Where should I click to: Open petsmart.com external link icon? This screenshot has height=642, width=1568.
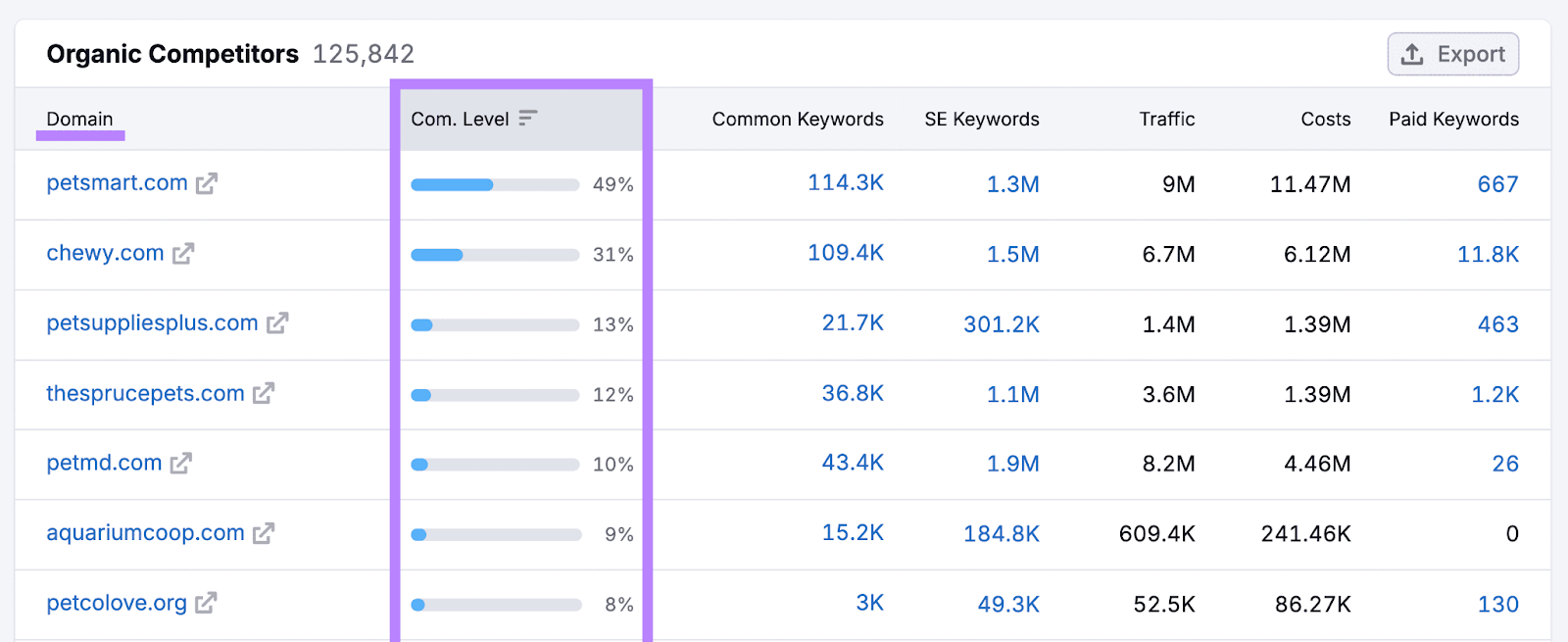click(x=206, y=183)
